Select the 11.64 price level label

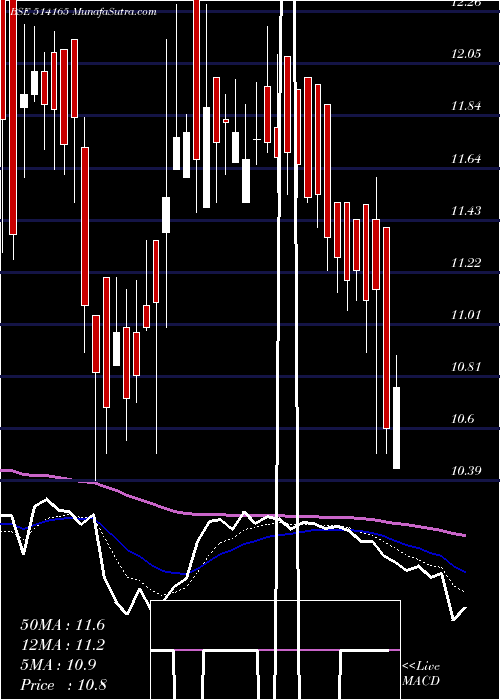pos(466,158)
